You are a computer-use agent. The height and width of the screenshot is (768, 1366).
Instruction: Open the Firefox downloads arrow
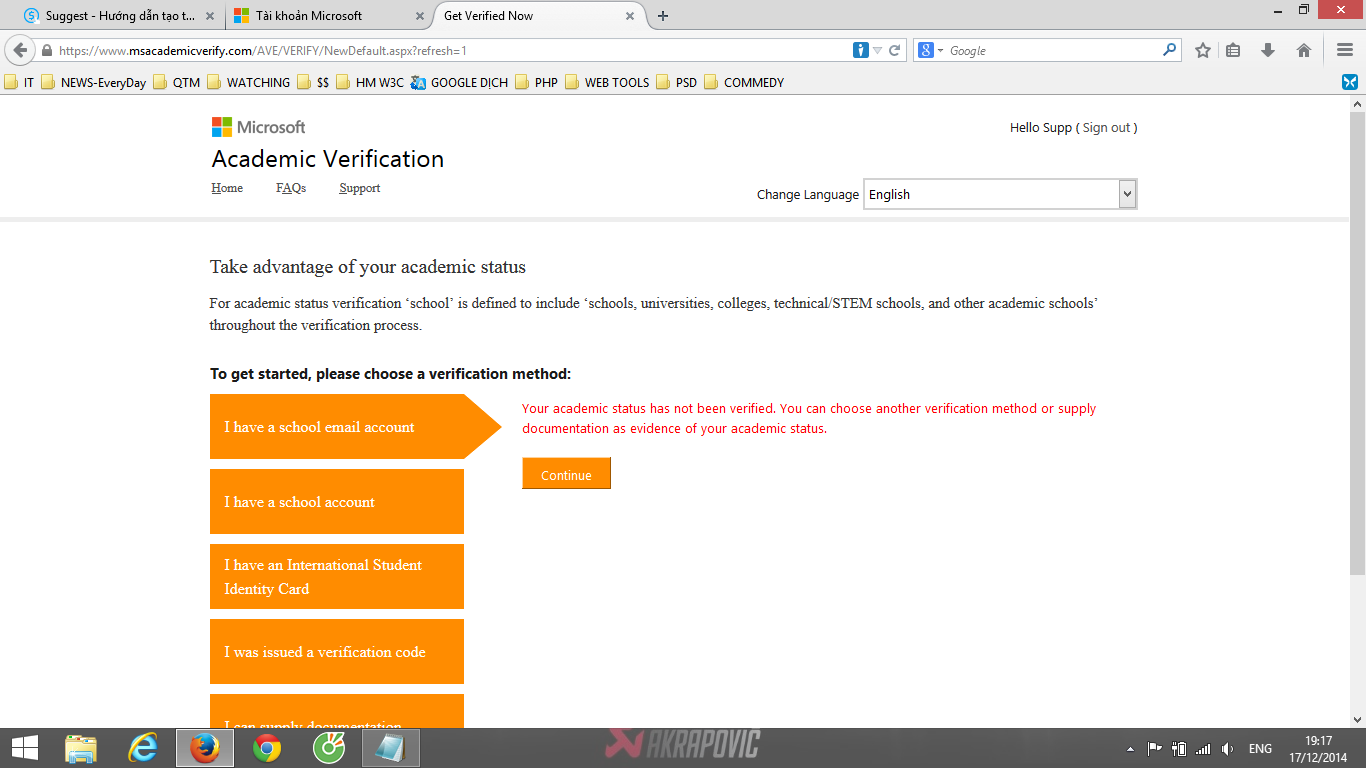tap(1268, 50)
